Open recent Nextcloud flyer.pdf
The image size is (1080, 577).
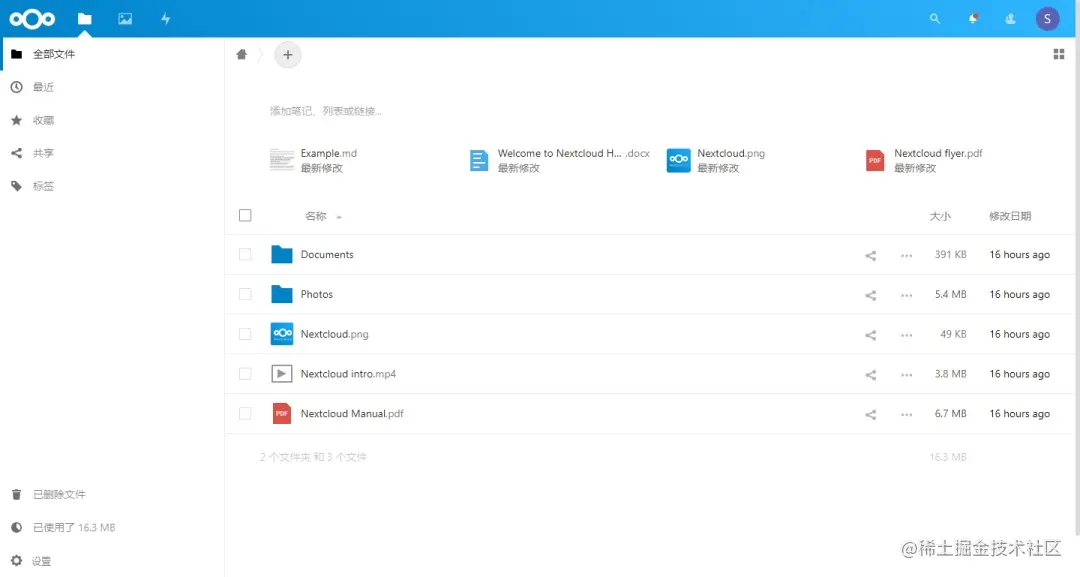coord(938,154)
